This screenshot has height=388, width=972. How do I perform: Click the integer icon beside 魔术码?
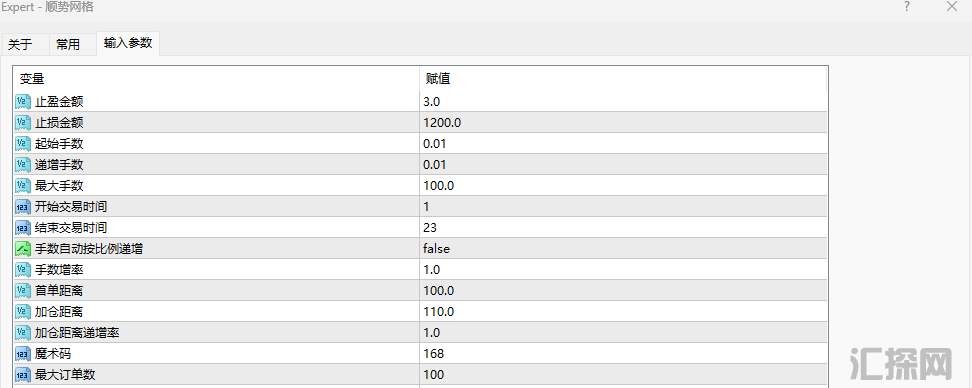23,353
